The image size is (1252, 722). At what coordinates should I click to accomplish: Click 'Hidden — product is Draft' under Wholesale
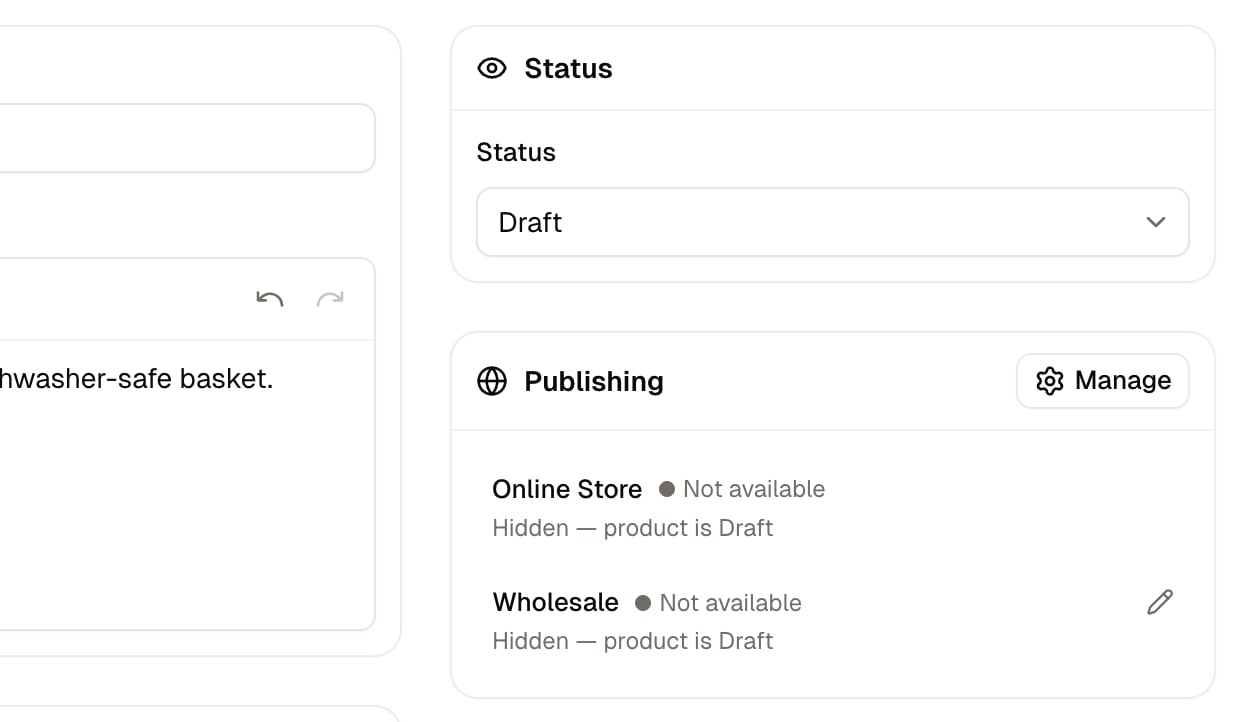click(x=633, y=641)
